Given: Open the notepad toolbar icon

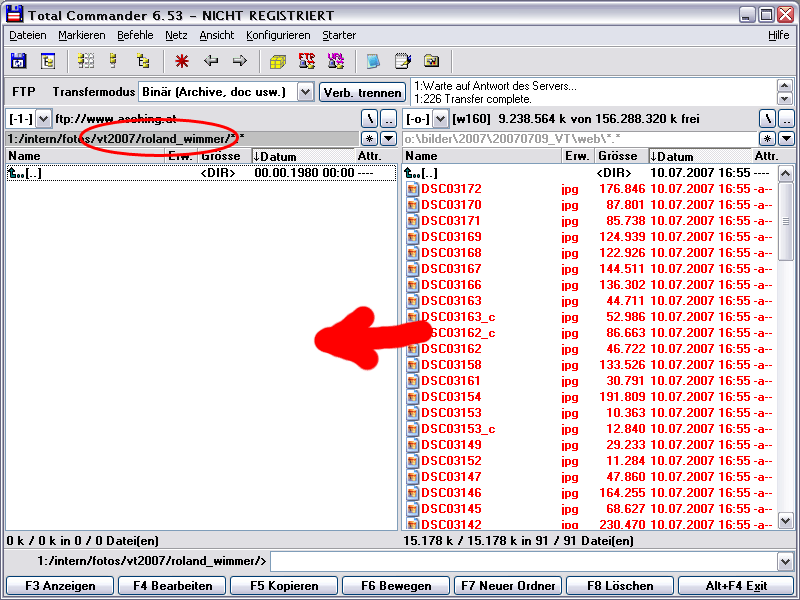Looking at the screenshot, I should click(403, 61).
